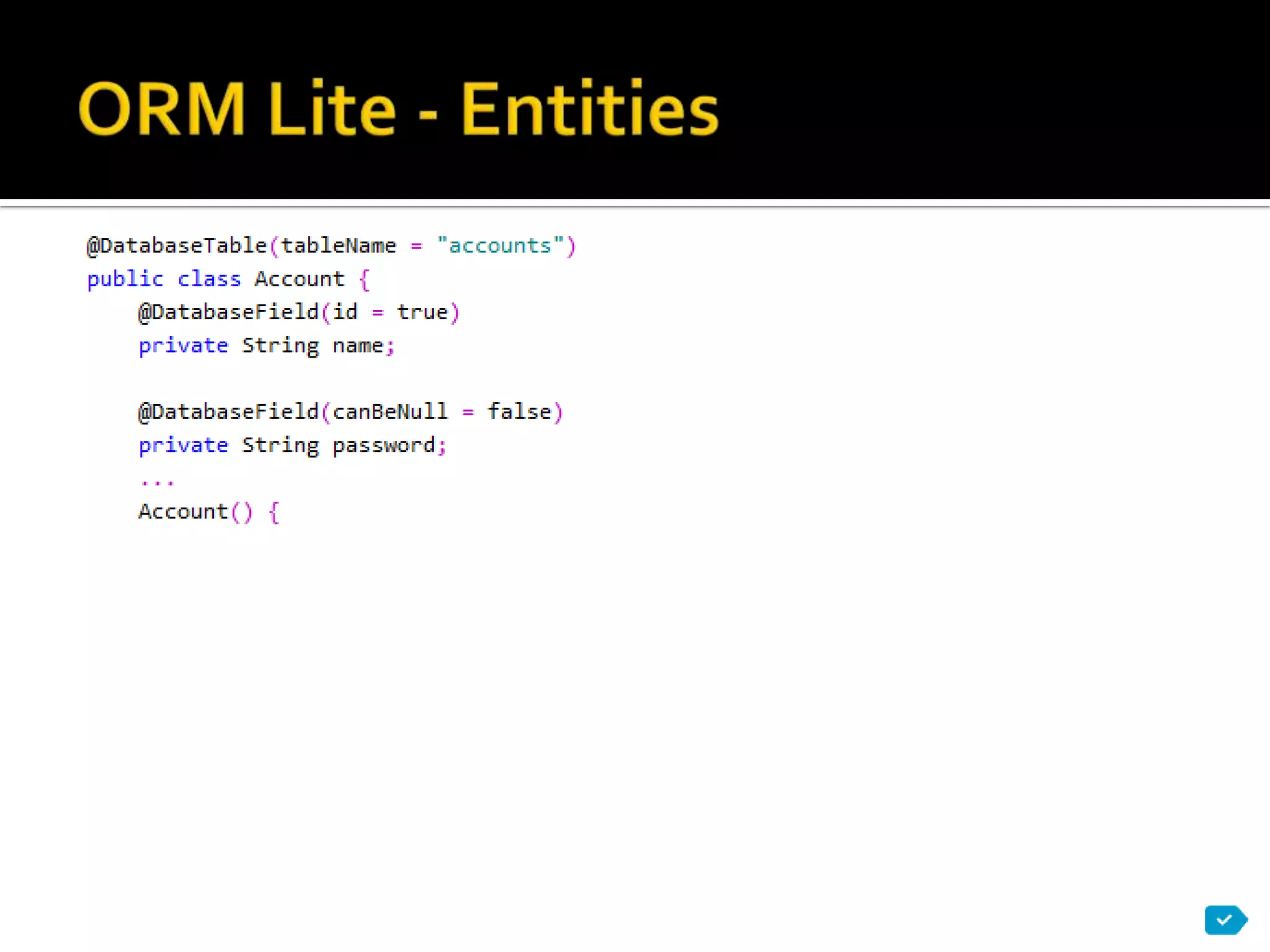The image size is (1270, 952).
Task: Click the 'public' keyword
Action: [125, 280]
